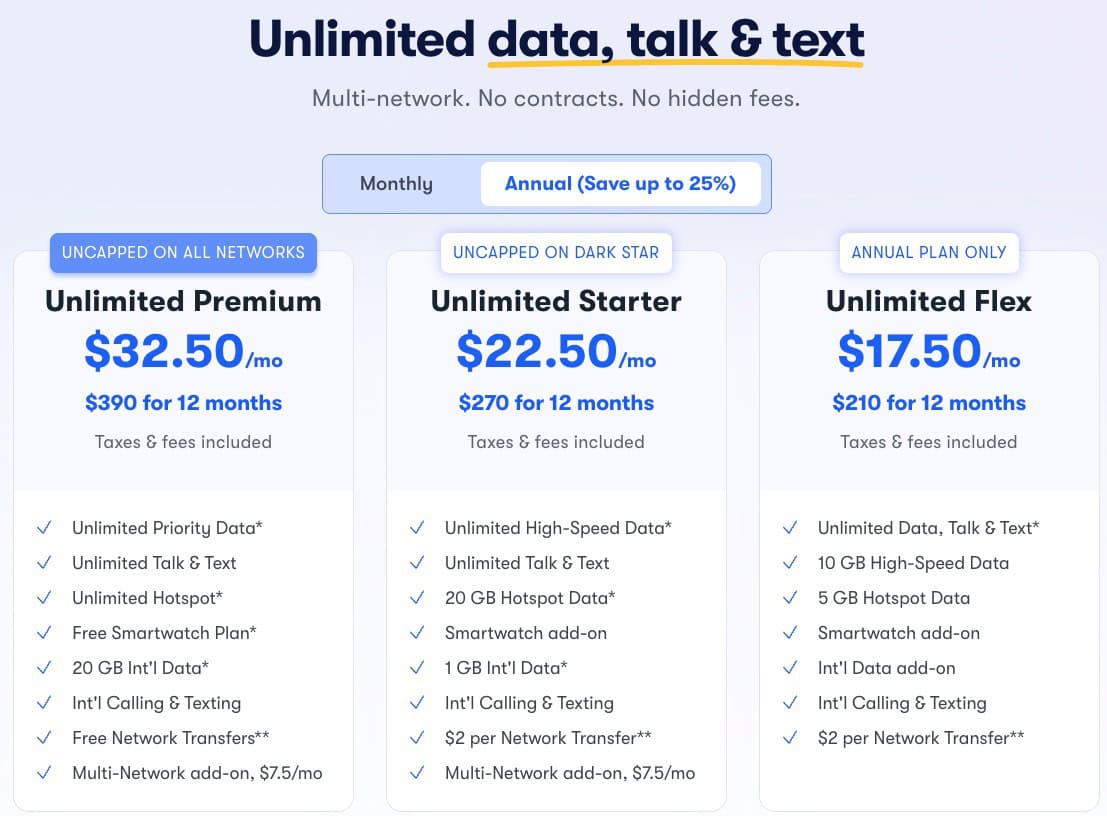This screenshot has width=1107, height=816.
Task: Click checkmark next to 1 GB Int'l Data
Action: (417, 668)
